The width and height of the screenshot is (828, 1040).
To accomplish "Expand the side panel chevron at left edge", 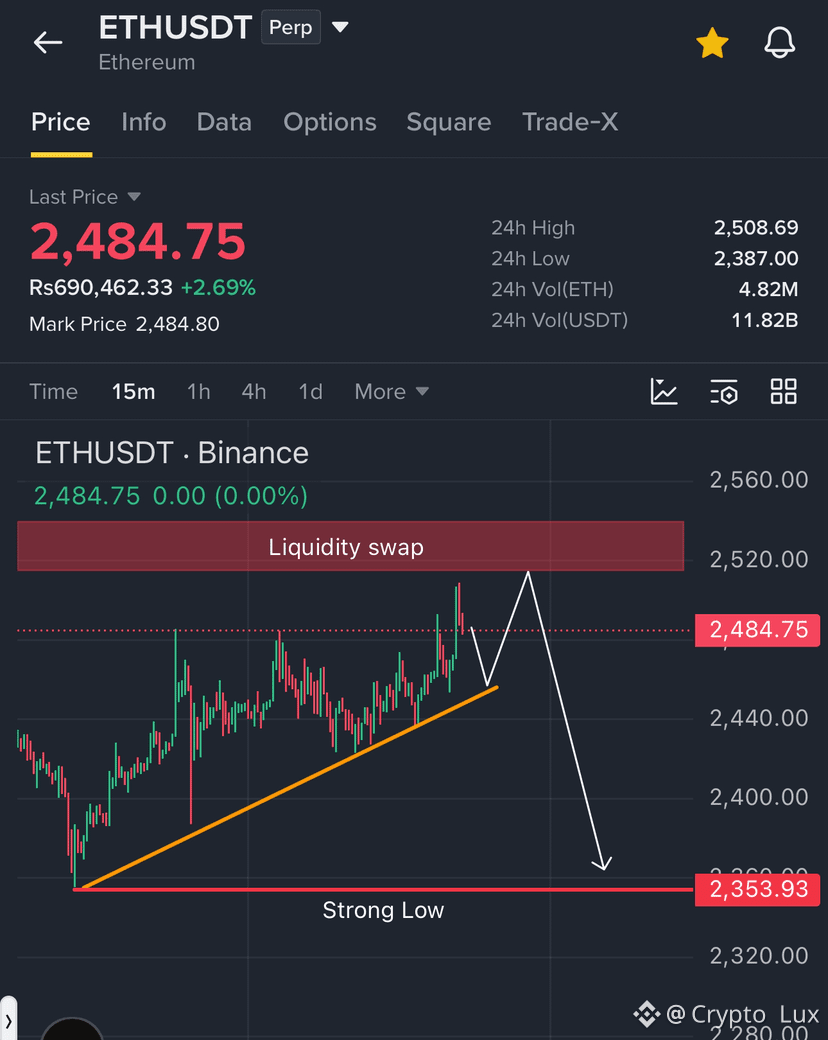I will click(8, 1019).
